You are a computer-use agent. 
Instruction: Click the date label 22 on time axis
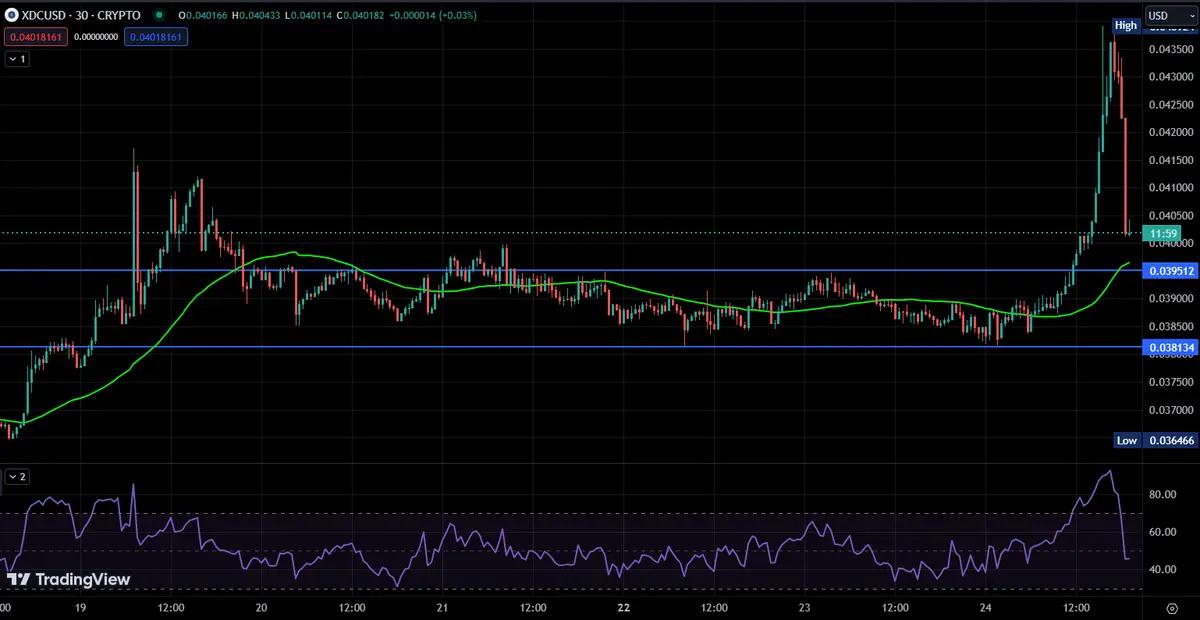[x=623, y=607]
